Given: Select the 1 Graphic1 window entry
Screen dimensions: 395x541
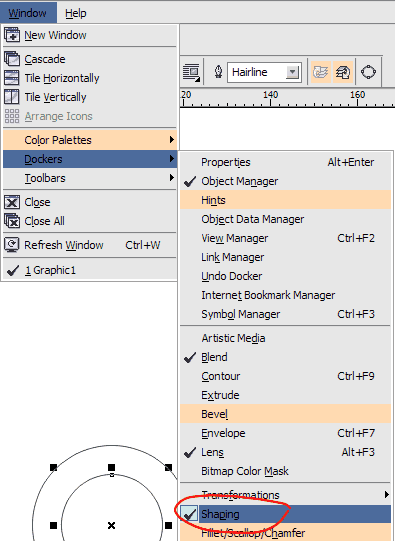Looking at the screenshot, I should (x=90, y=270).
